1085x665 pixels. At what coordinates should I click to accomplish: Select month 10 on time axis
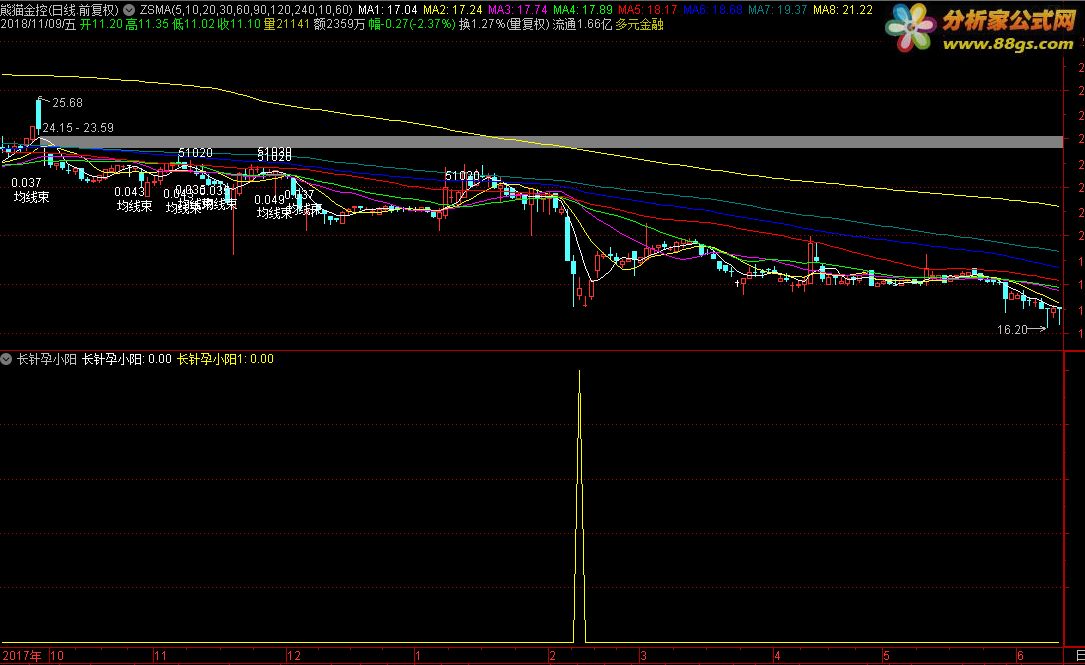click(57, 655)
